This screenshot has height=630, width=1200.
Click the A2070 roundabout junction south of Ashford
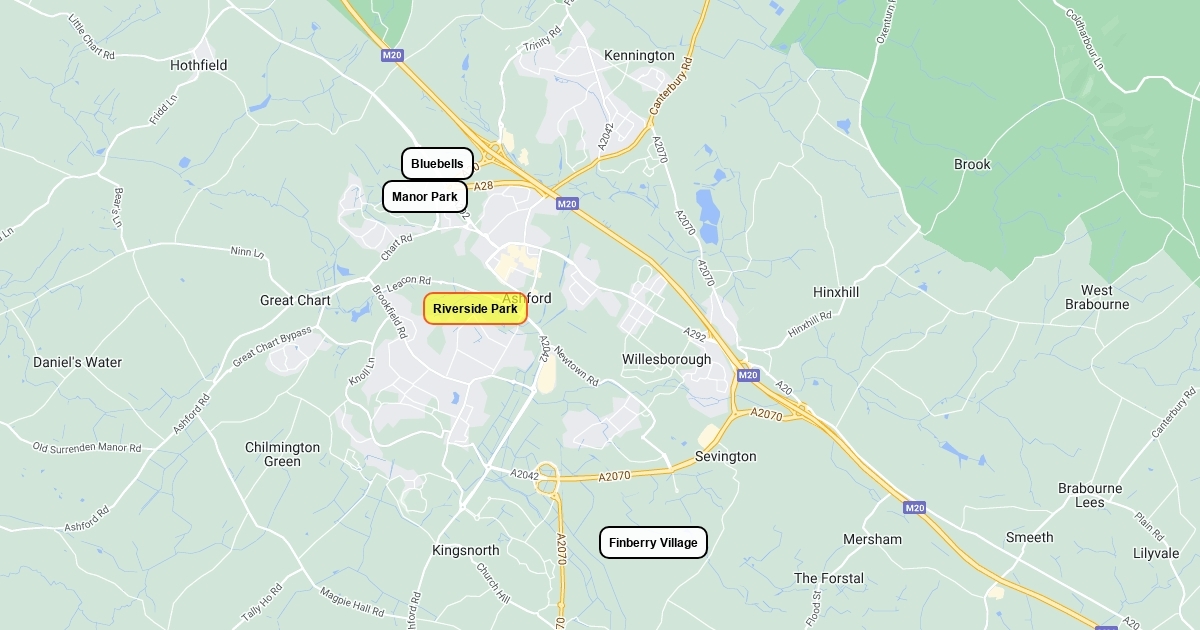(546, 480)
